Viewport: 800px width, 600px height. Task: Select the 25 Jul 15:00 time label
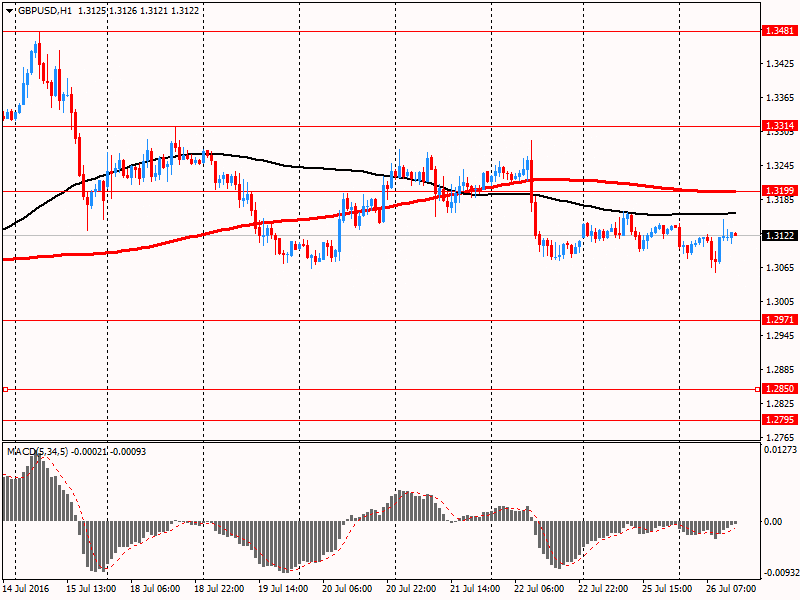667,589
